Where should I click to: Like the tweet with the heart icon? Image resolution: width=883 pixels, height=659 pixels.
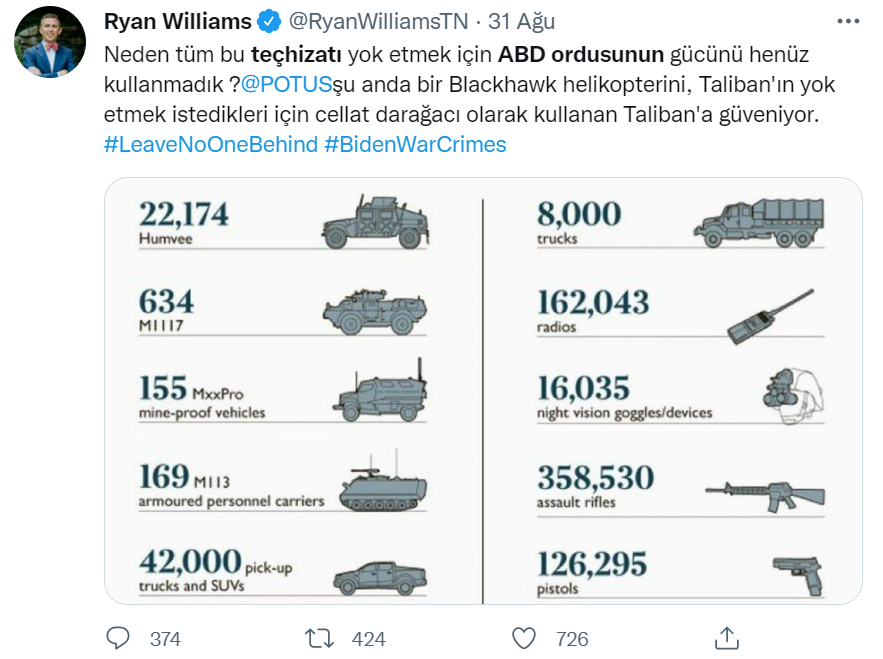point(523,638)
